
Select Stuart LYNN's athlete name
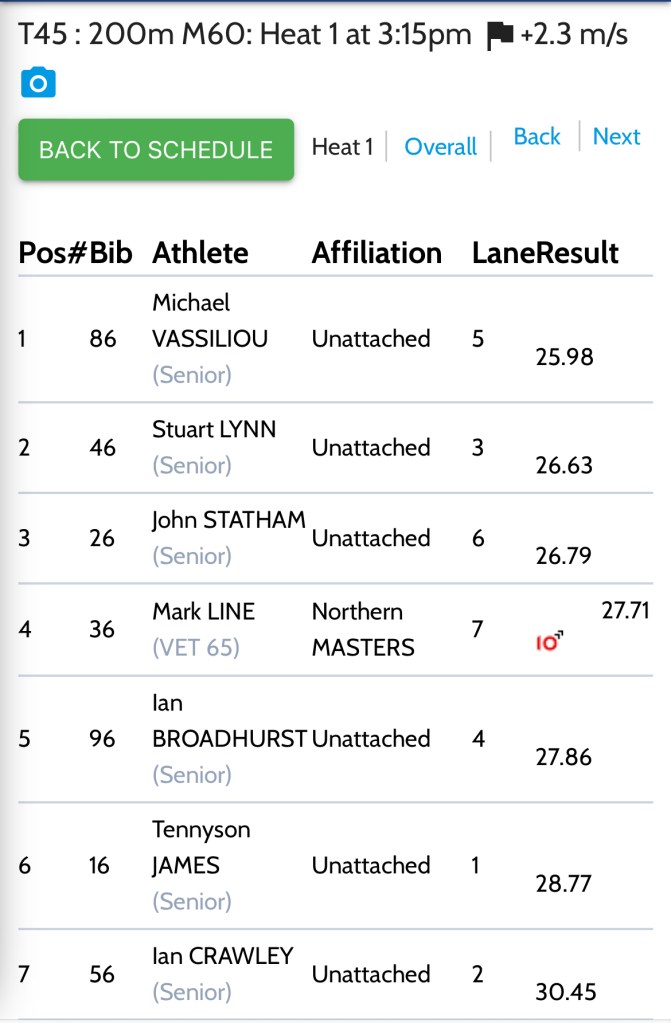click(214, 430)
